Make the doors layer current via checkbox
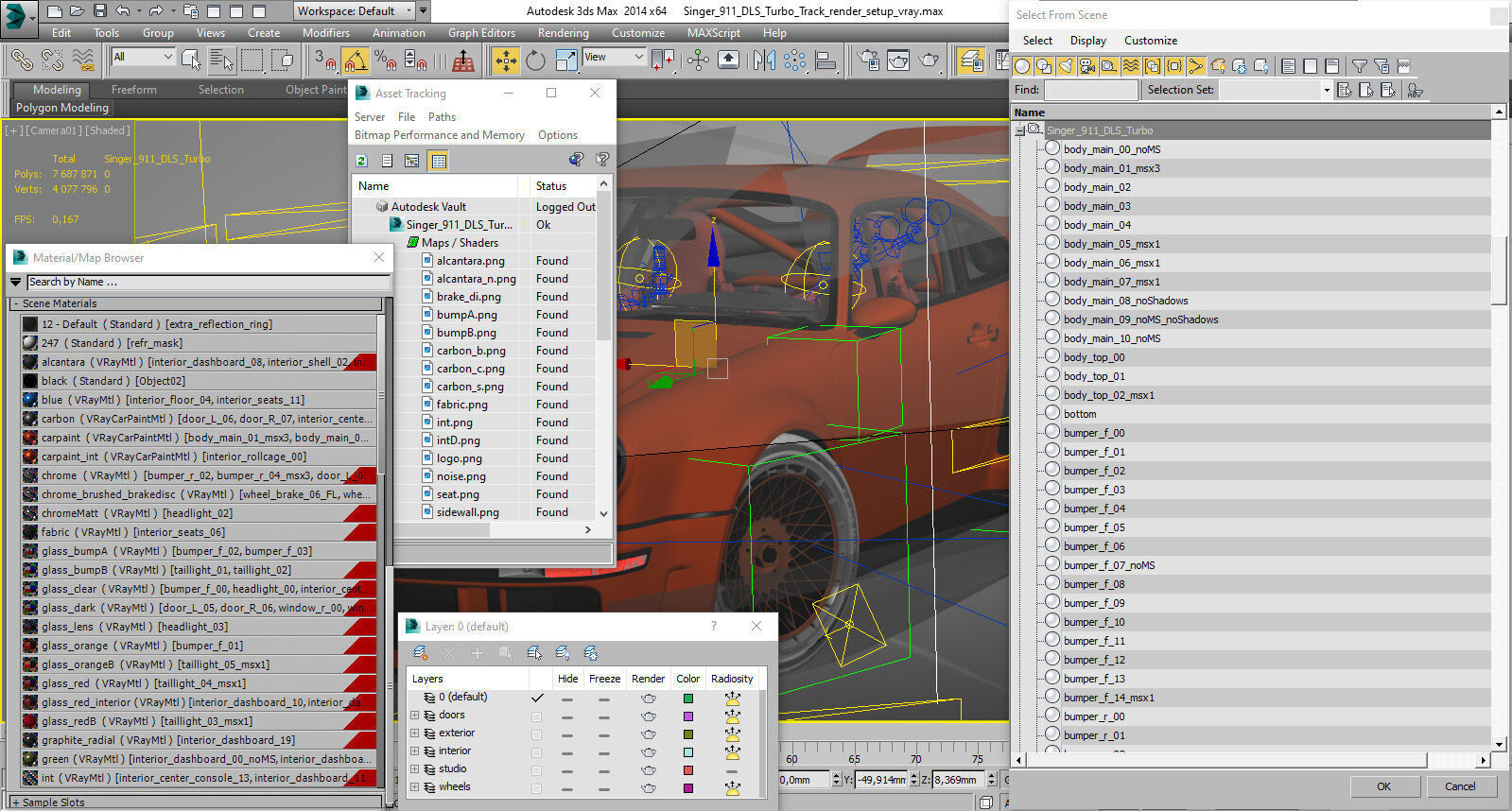Screen dimensions: 1512x811 tap(537, 716)
